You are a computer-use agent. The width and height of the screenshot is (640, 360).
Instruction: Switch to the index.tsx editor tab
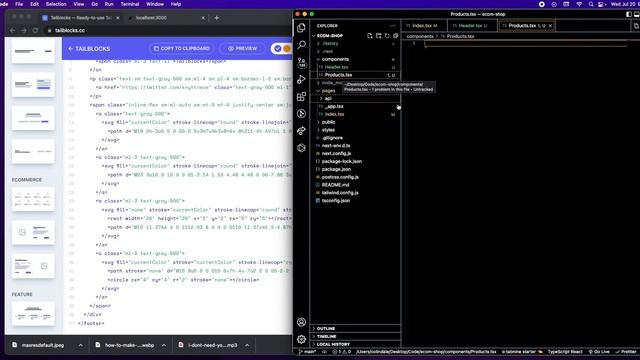coord(424,26)
